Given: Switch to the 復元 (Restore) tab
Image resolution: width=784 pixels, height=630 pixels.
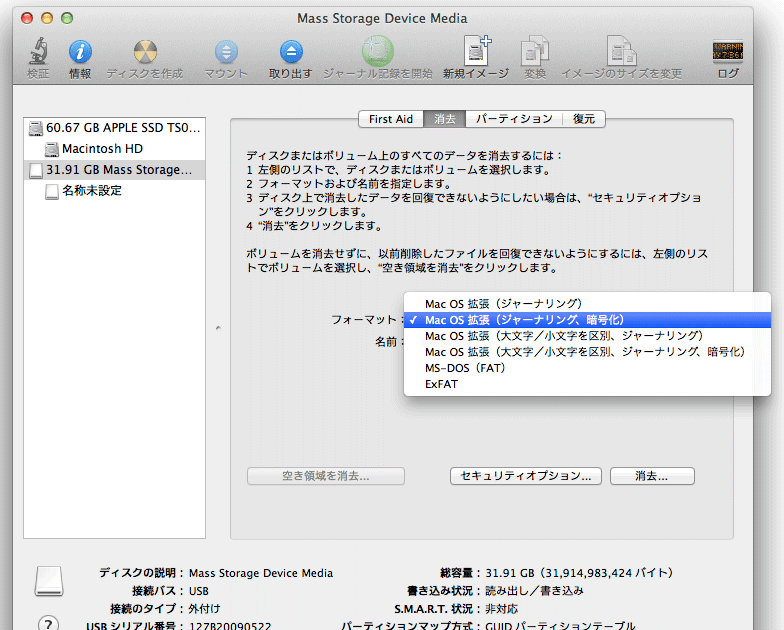Looking at the screenshot, I should click(x=584, y=119).
